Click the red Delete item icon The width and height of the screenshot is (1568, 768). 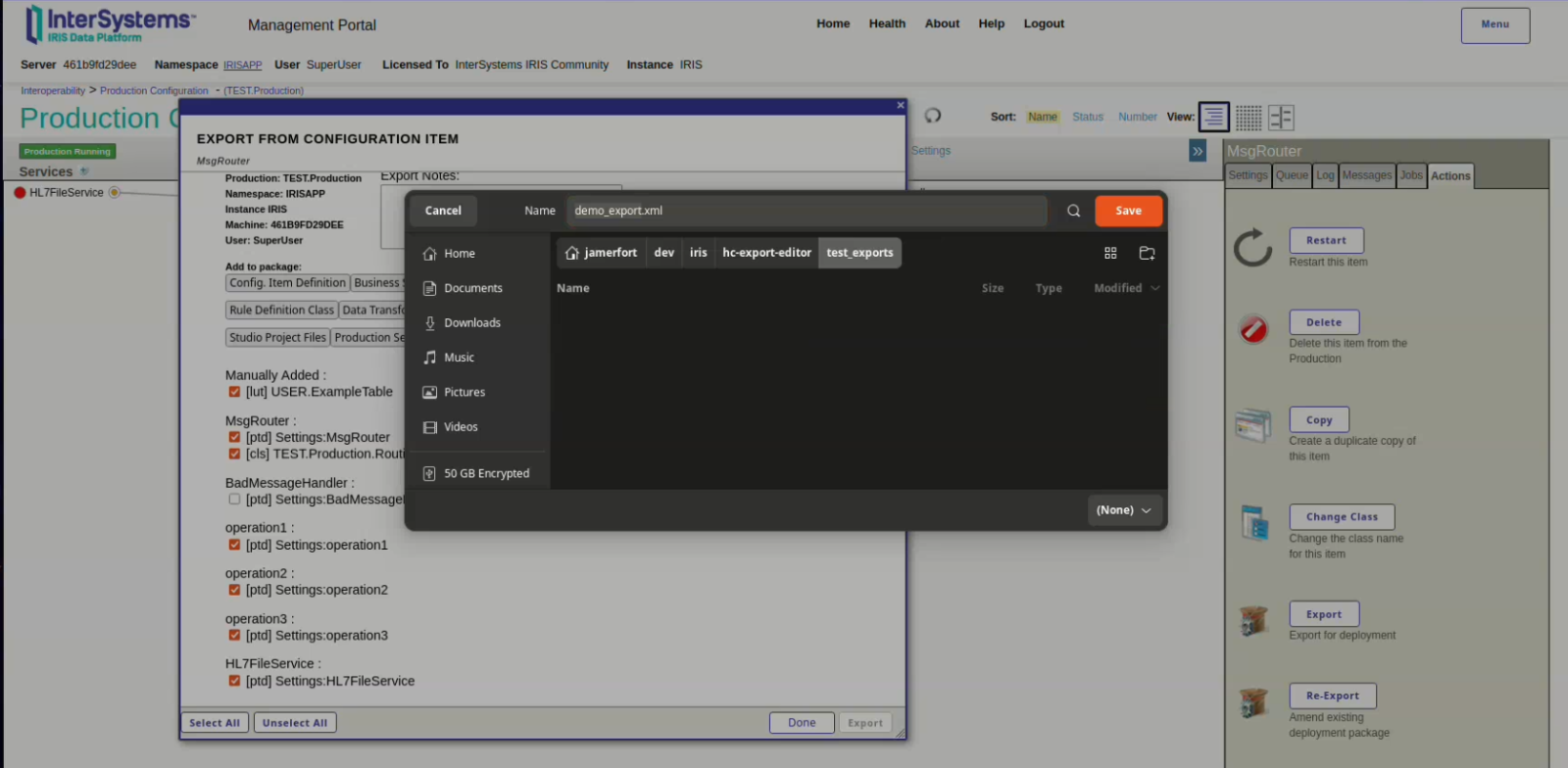point(1253,329)
